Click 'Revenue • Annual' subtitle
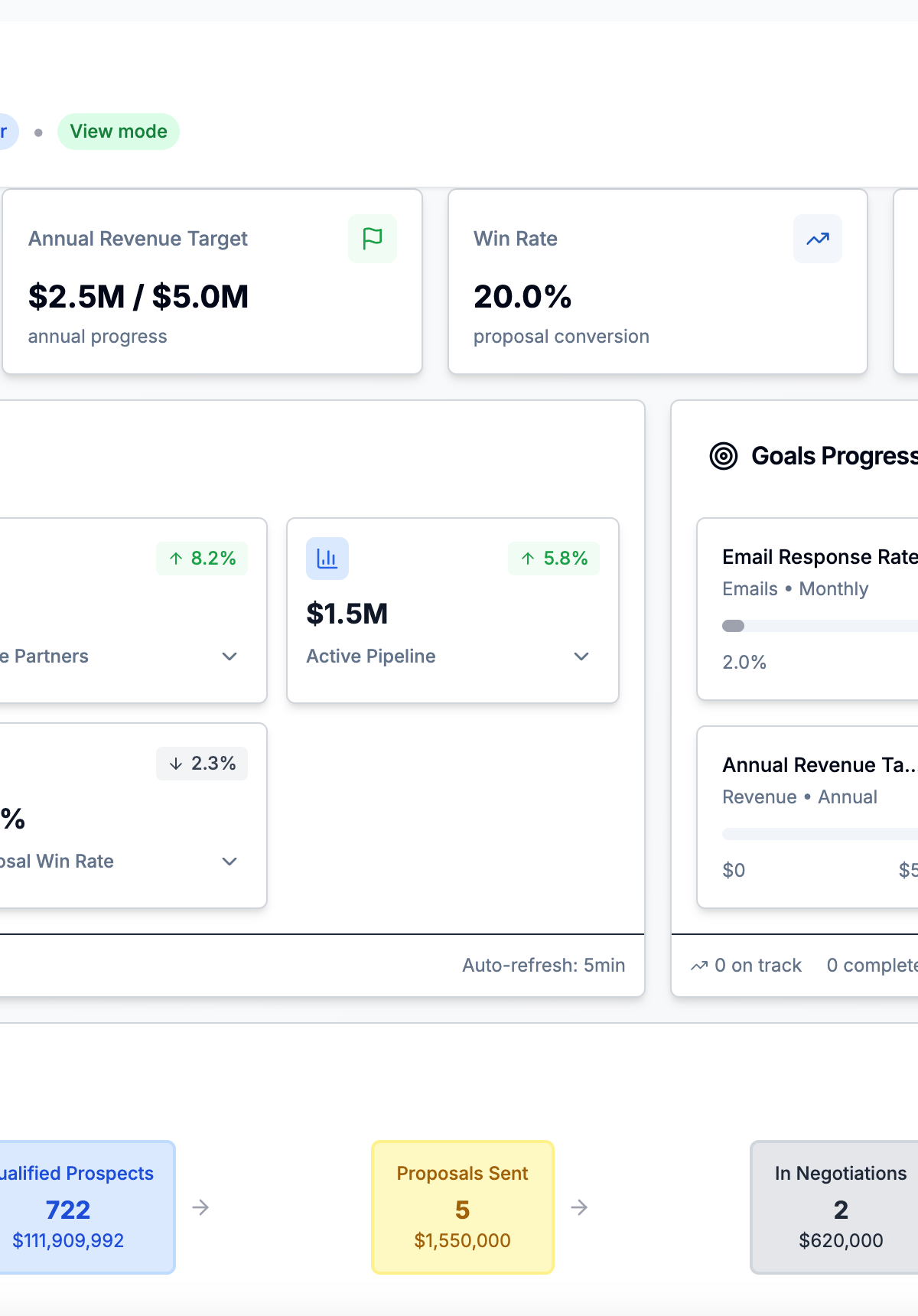Viewport: 918px width, 1316px height. tap(799, 797)
